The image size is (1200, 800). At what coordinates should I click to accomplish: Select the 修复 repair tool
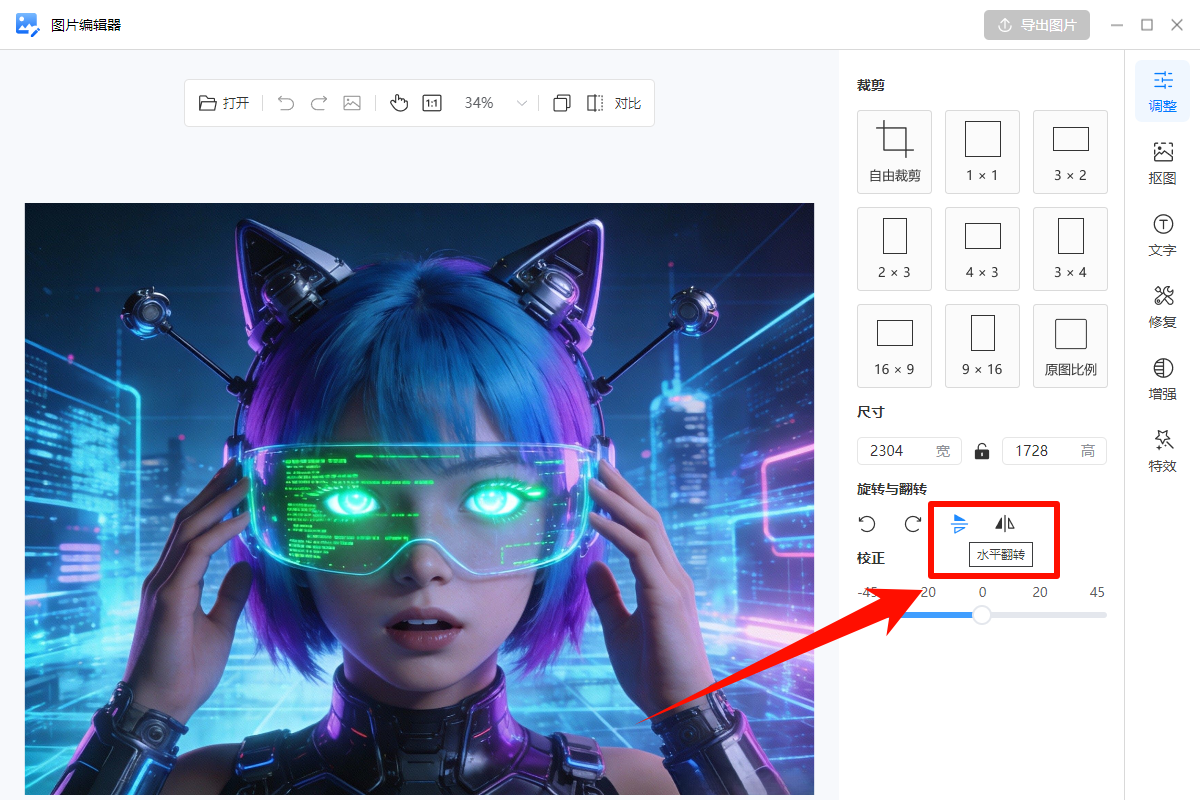pyautogui.click(x=1162, y=307)
